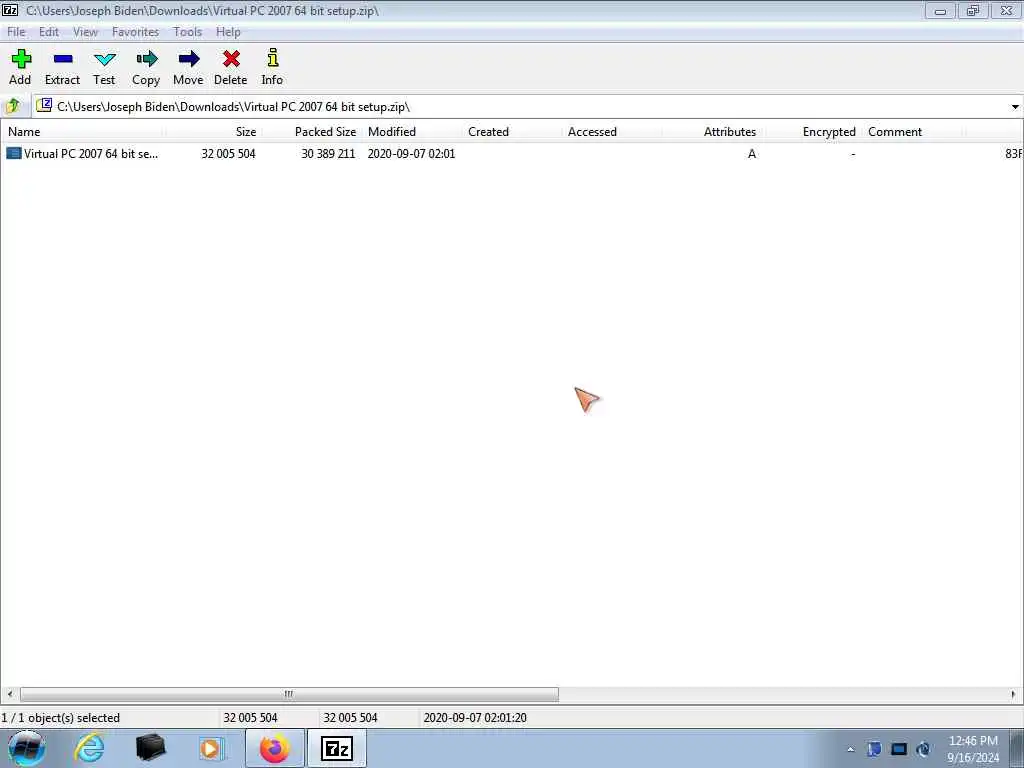
Task: Click the black box taskbar icon
Action: pyautogui.click(x=150, y=748)
